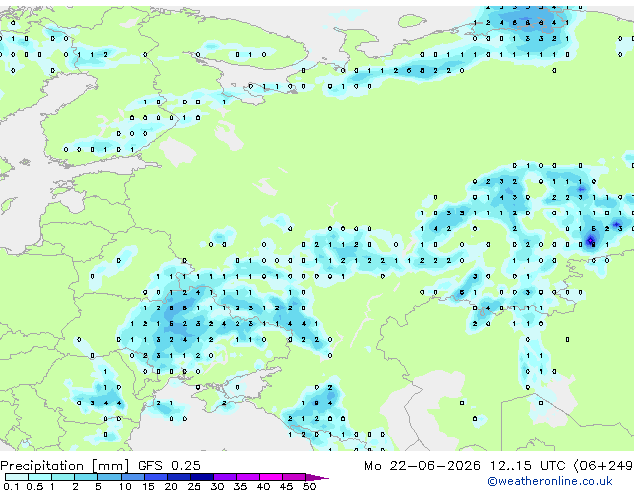This screenshot has height=490, width=634.
Task: Click the 'Precipitation [mm]' title text
Action: tap(65, 466)
